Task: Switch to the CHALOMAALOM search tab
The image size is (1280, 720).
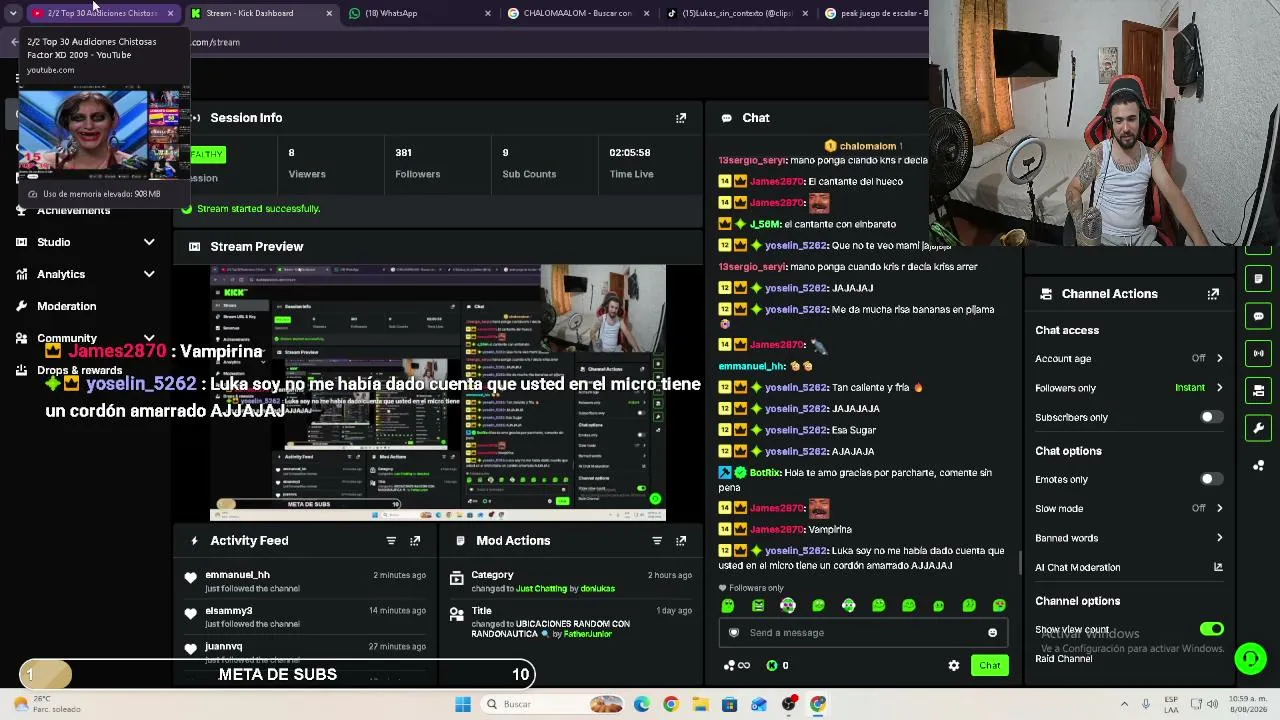Action: point(579,13)
